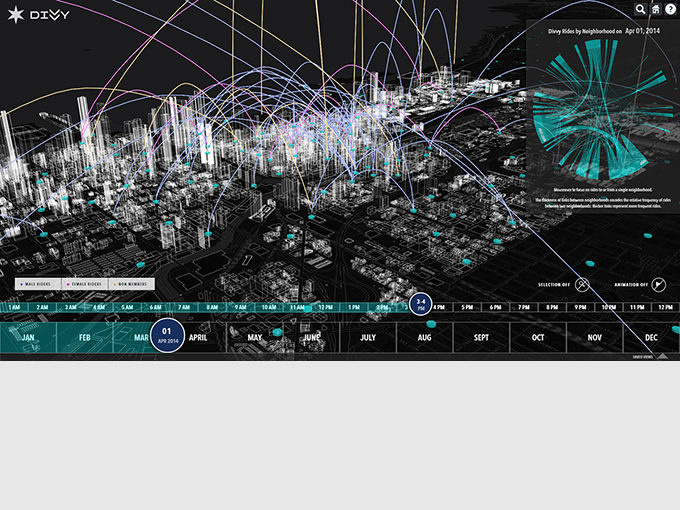This screenshot has height=510, width=680.
Task: Jump to DEC on month timeline
Action: tap(651, 337)
